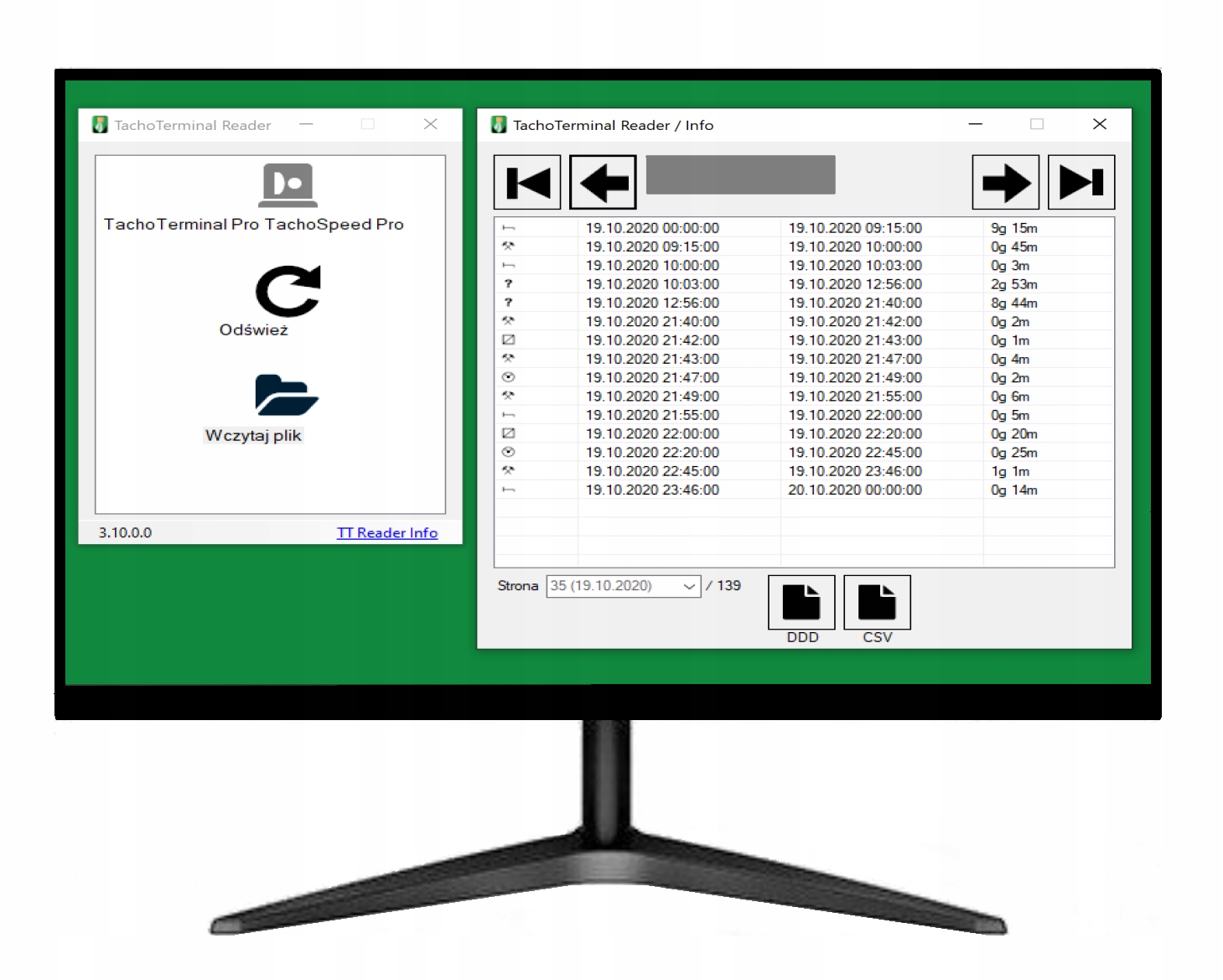1223x980 pixels.
Task: Click version number 3.10.0.0
Action: coord(125,532)
